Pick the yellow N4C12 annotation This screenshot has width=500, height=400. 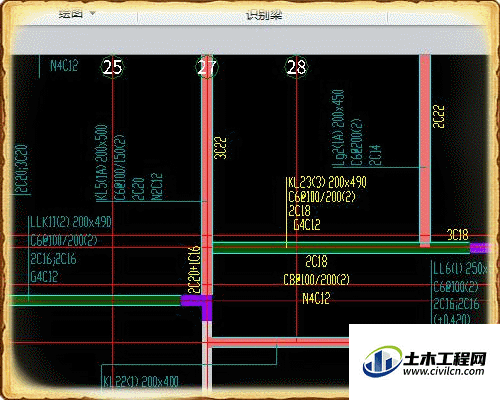(316, 298)
